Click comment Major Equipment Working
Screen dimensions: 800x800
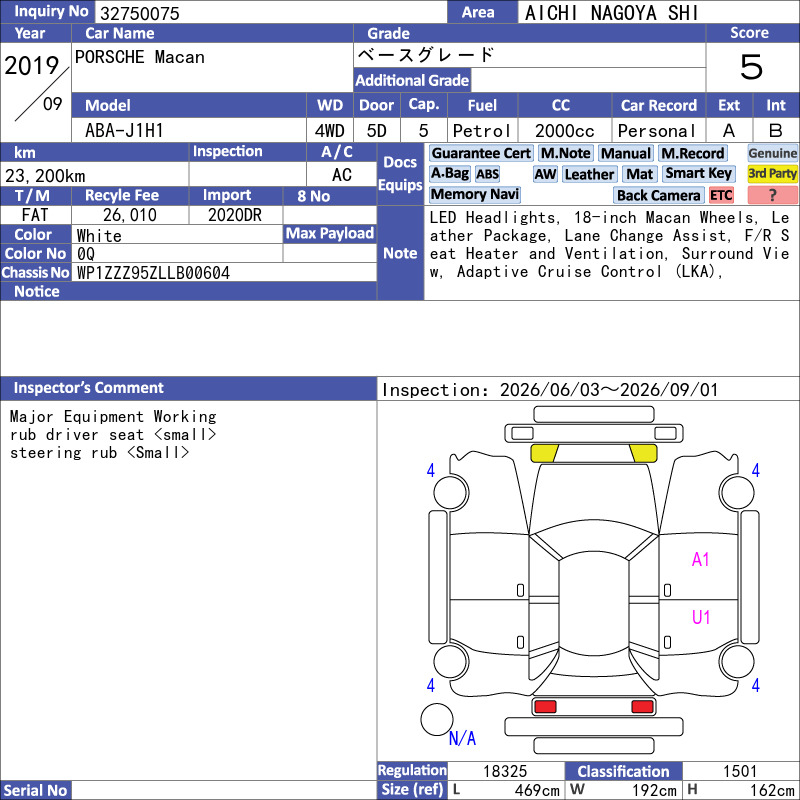point(113,417)
